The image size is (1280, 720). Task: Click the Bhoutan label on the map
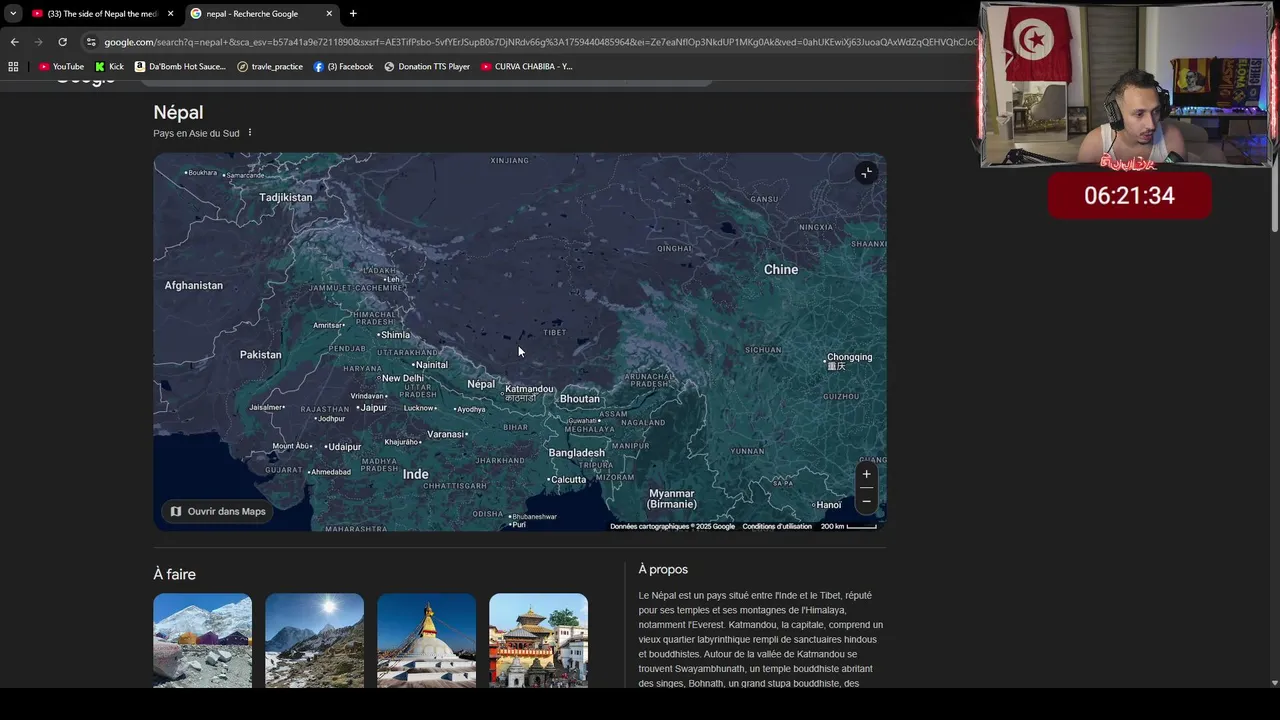tap(580, 399)
